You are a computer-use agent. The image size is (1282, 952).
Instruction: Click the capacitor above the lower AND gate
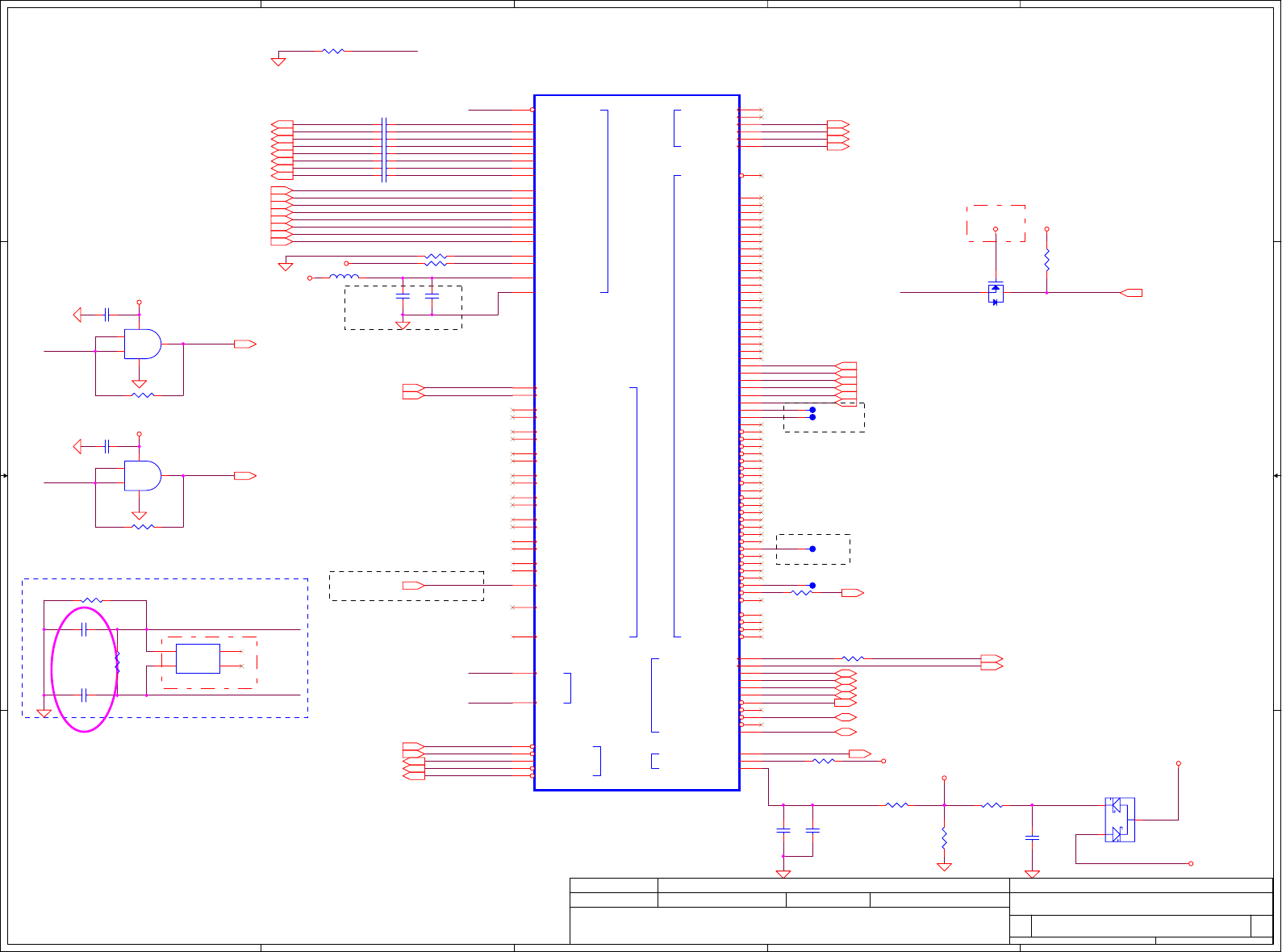(106, 446)
